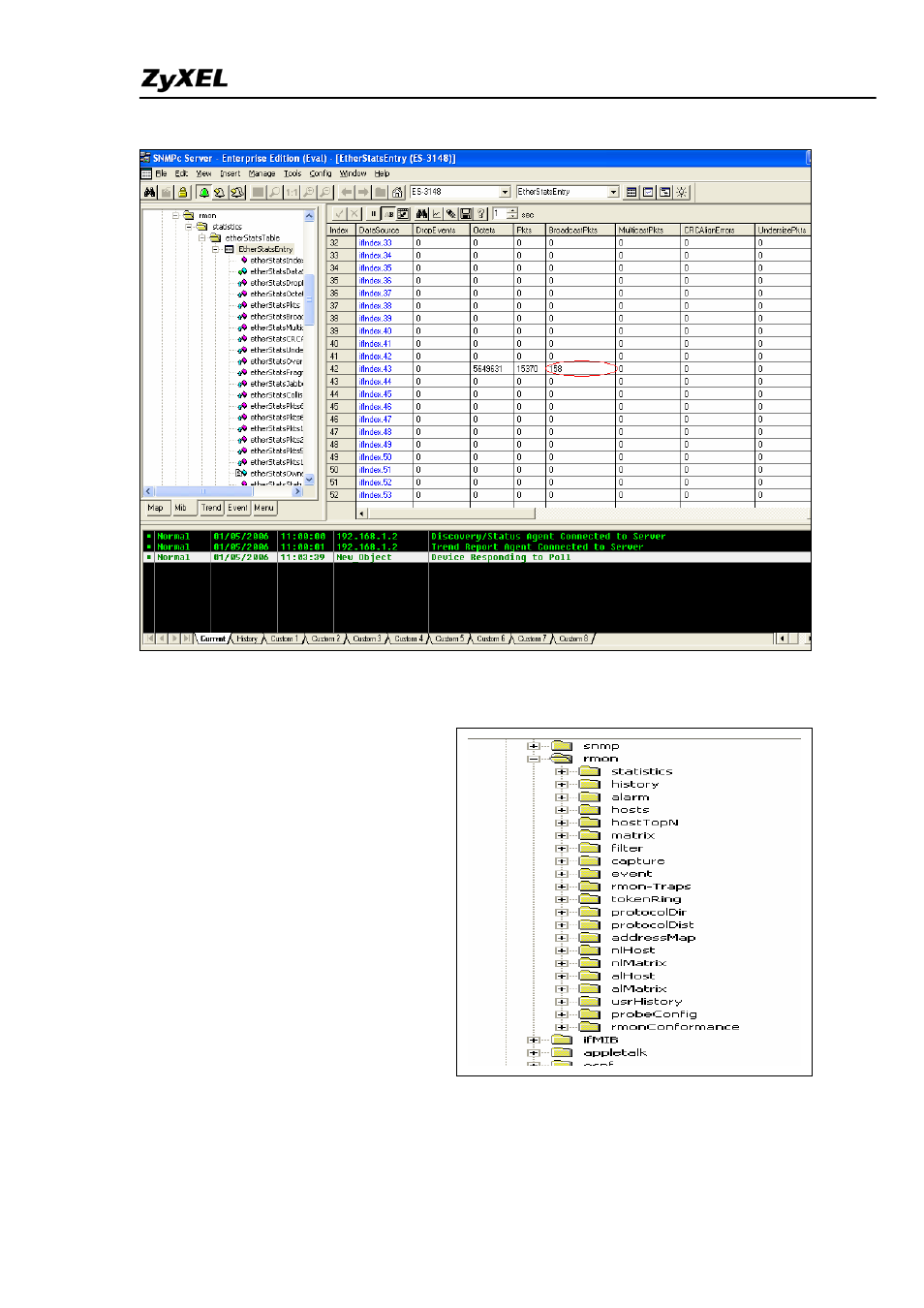924x1308 pixels.
Task: Click the MIB tree horizontal scrollbar
Action: [224, 491]
